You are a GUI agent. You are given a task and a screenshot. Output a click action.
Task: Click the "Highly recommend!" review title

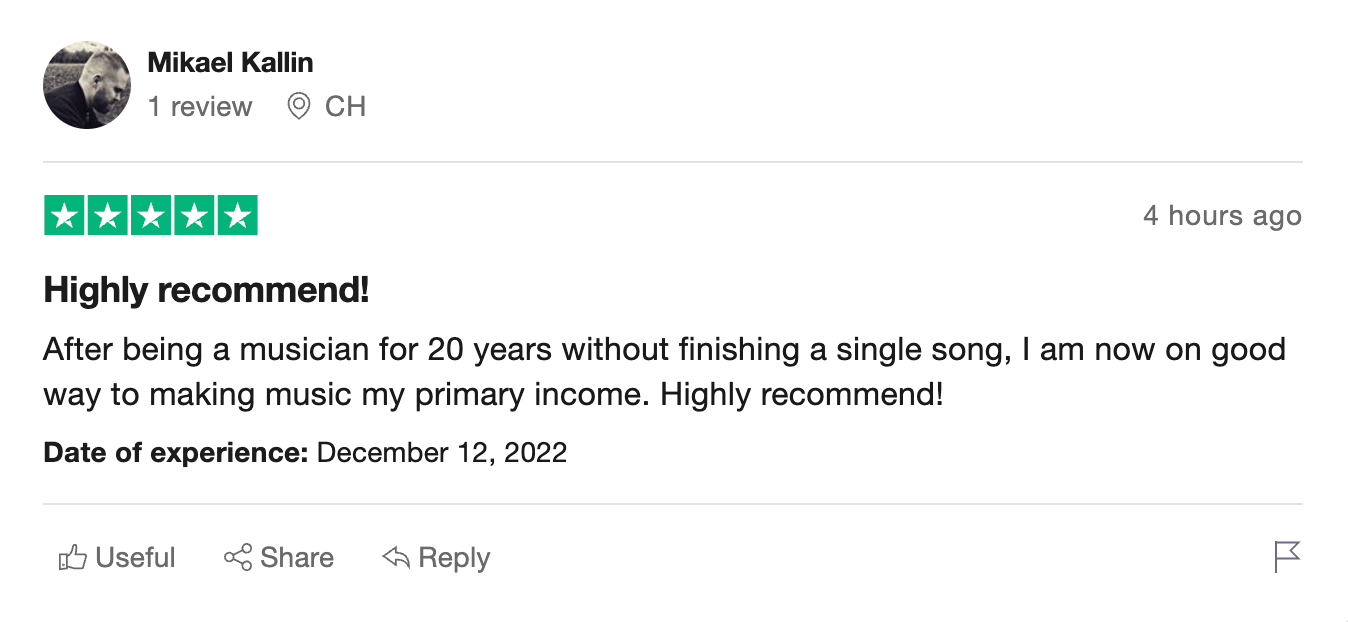tap(206, 291)
